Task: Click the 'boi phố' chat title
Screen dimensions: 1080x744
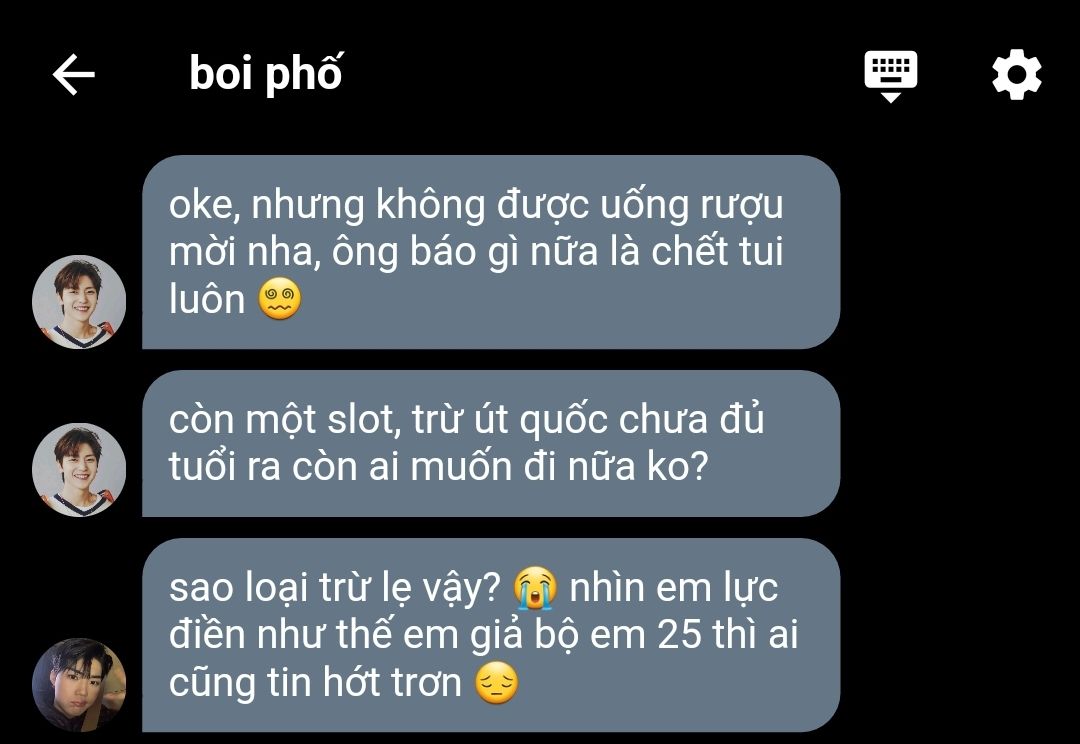Action: pyautogui.click(x=266, y=74)
